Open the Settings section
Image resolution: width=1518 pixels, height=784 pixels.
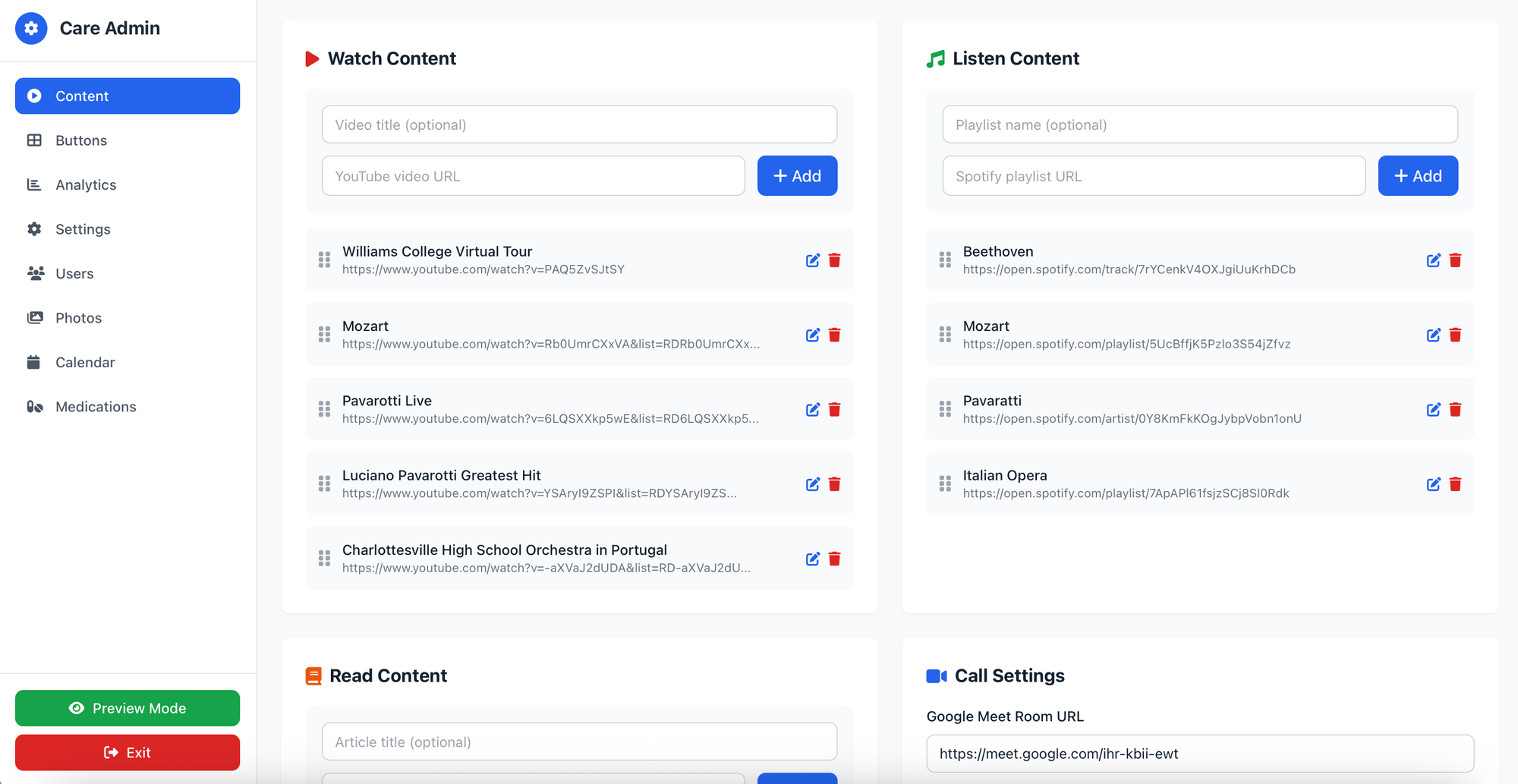click(x=83, y=228)
